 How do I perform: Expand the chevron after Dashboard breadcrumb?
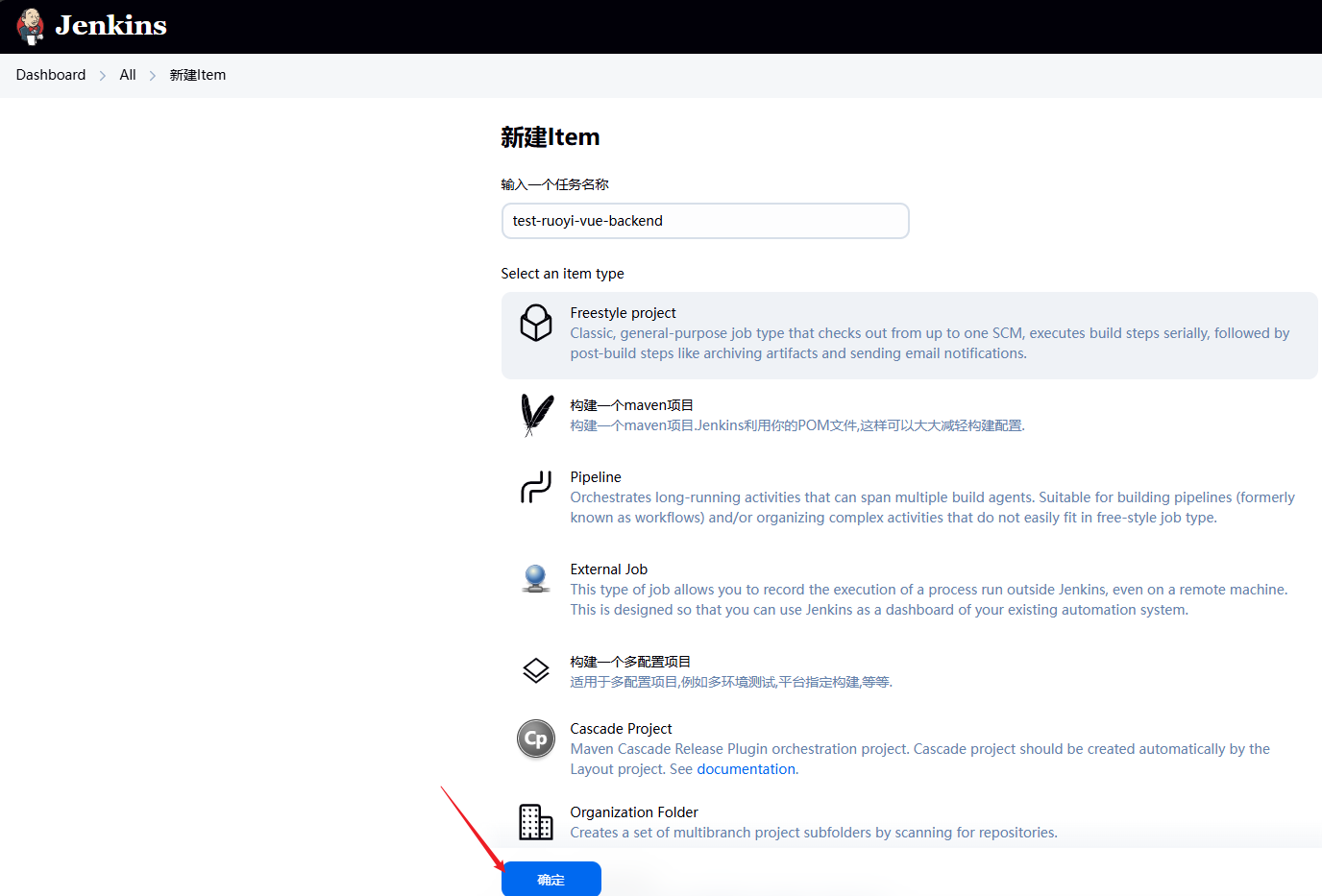[103, 76]
